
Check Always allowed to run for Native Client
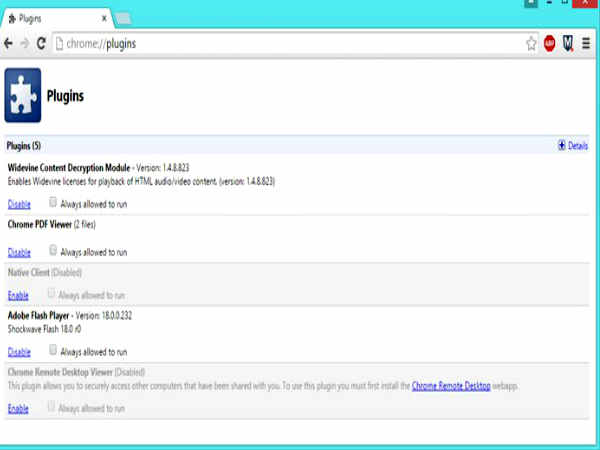(51, 293)
